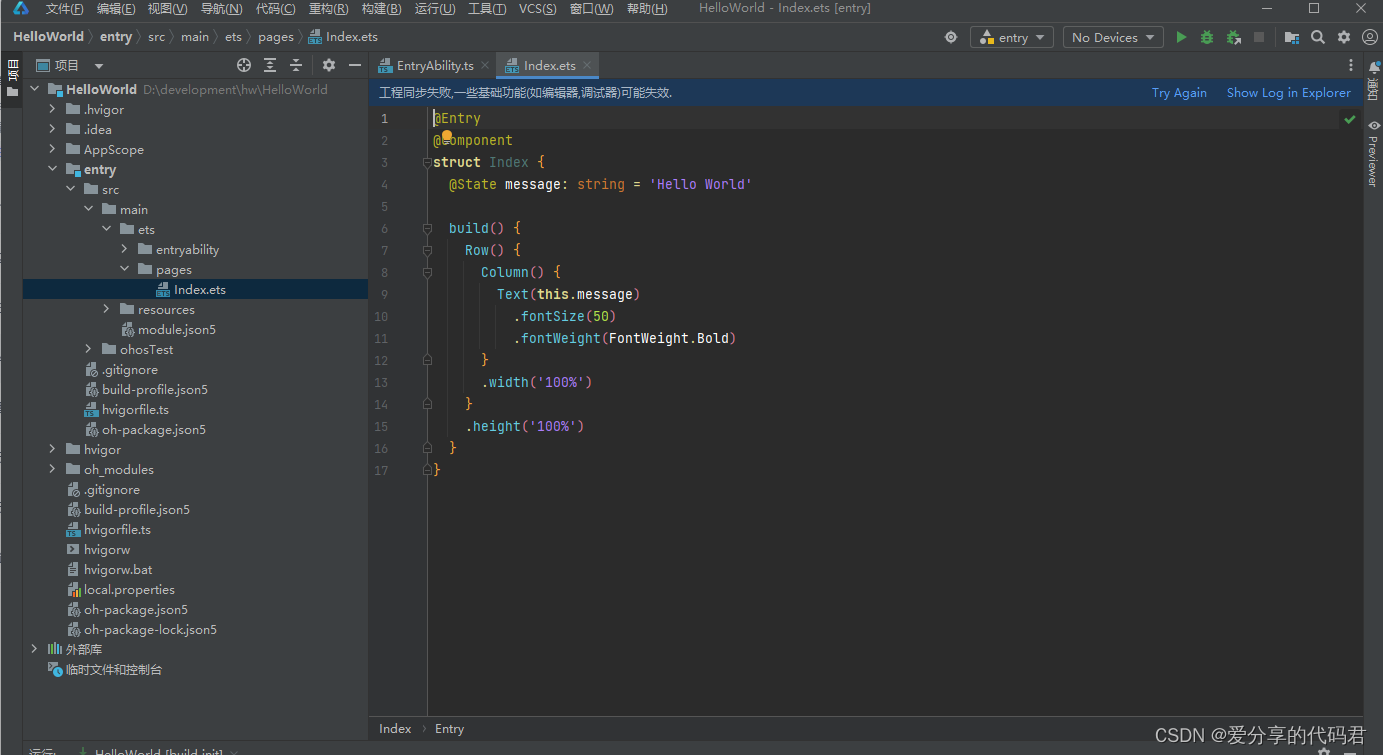Expand the resources folder
Screen dimensions: 1383x755
point(107,309)
